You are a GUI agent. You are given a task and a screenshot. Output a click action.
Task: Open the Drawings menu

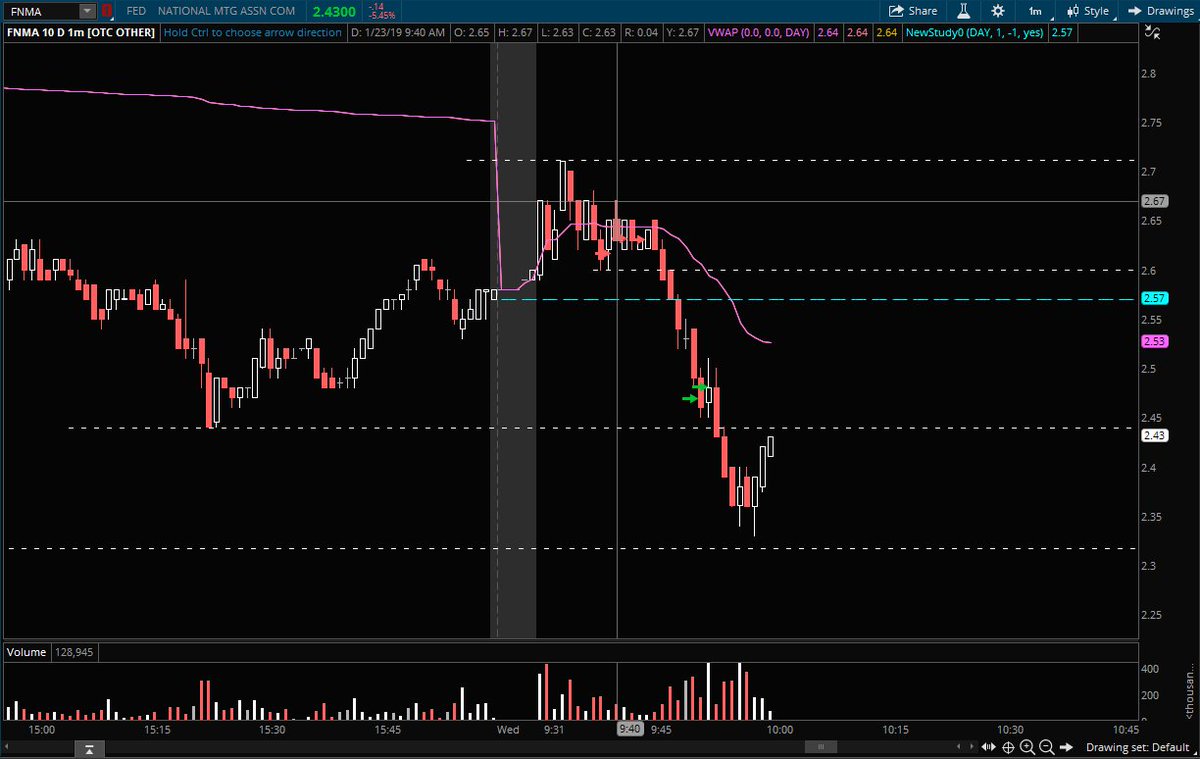1161,11
